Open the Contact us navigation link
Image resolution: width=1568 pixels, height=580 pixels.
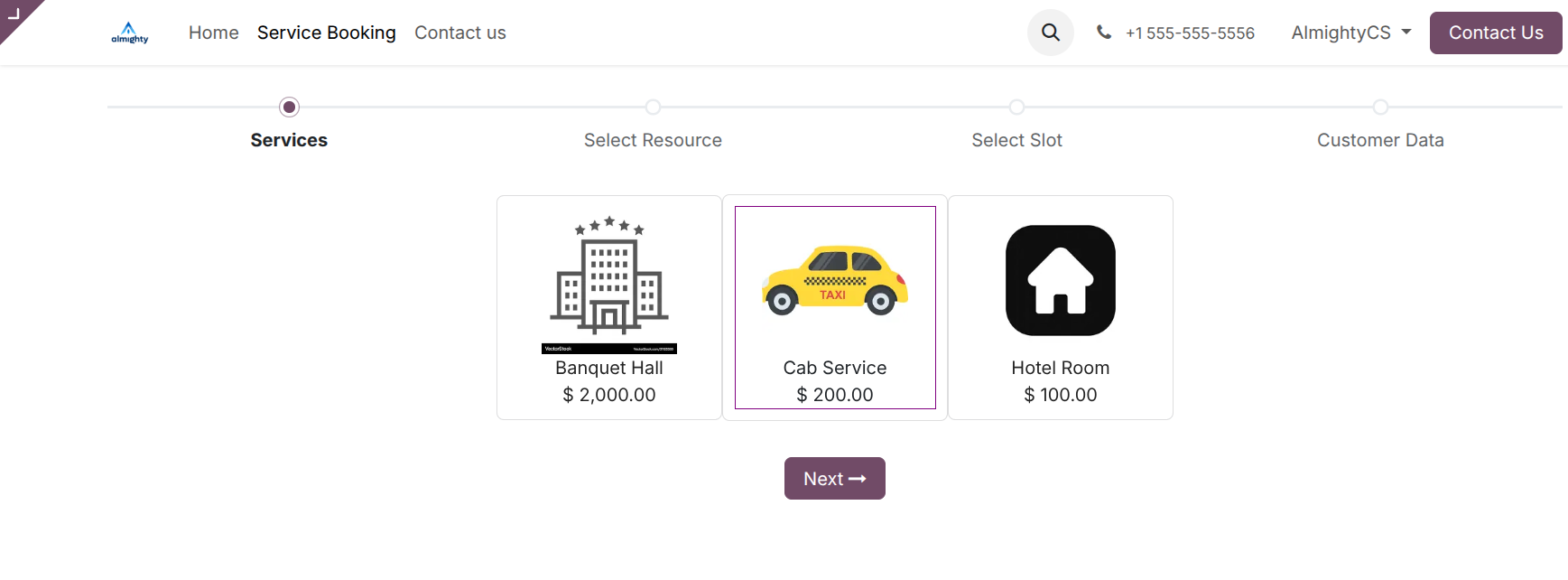[460, 33]
